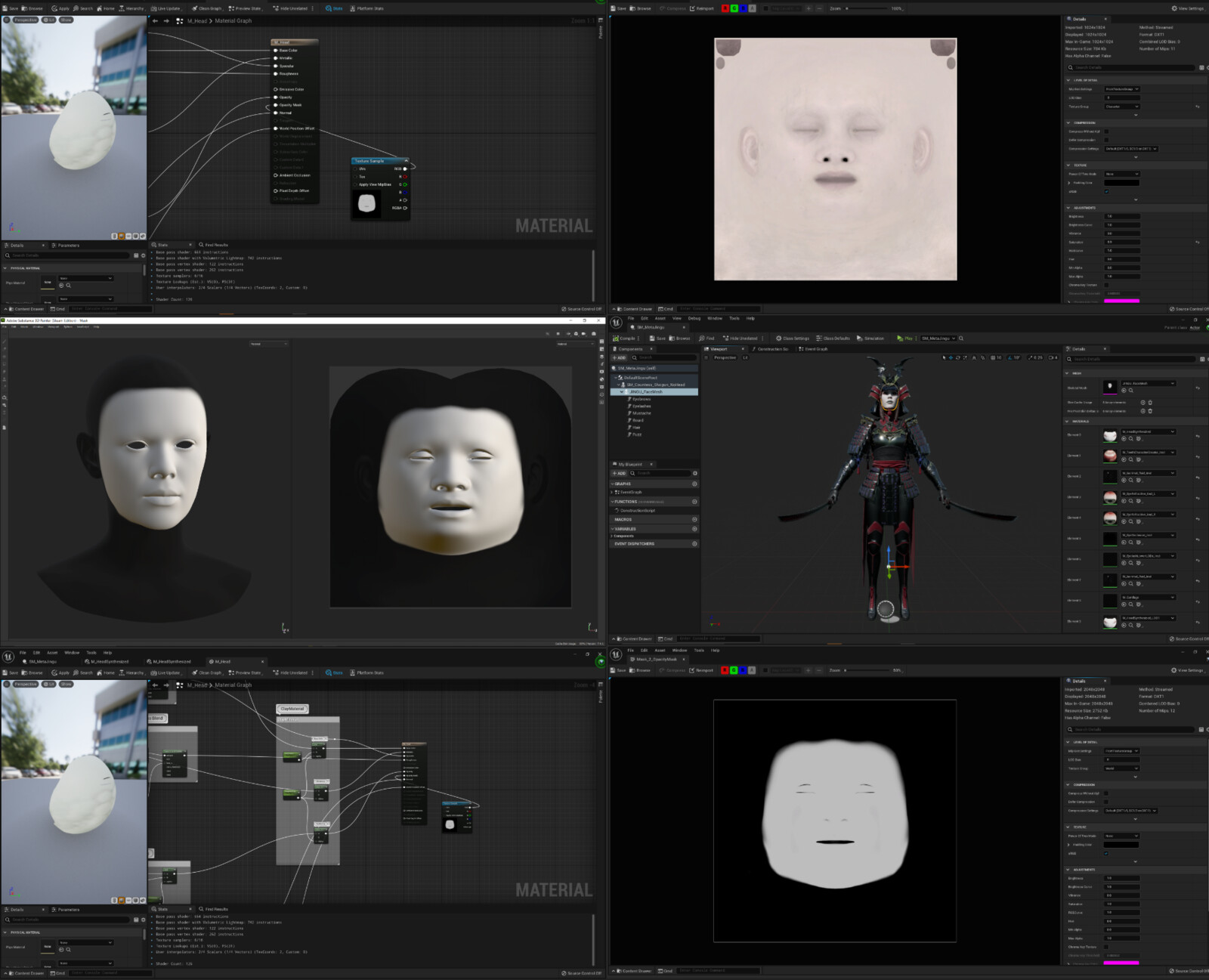The image size is (1209, 980).
Task: Toggle red R channel in skin texture editor
Action: click(x=725, y=8)
